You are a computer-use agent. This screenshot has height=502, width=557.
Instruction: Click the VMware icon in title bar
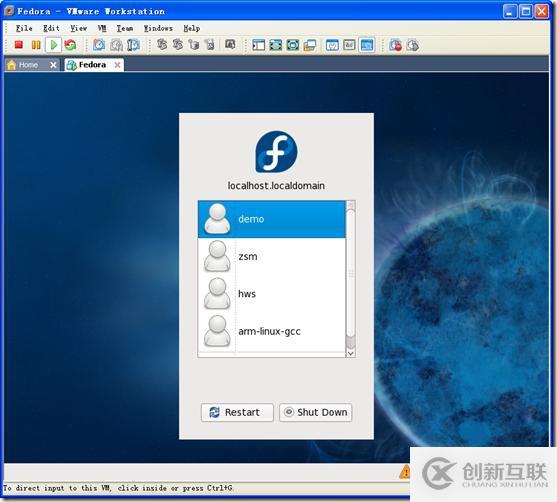(x=9, y=11)
